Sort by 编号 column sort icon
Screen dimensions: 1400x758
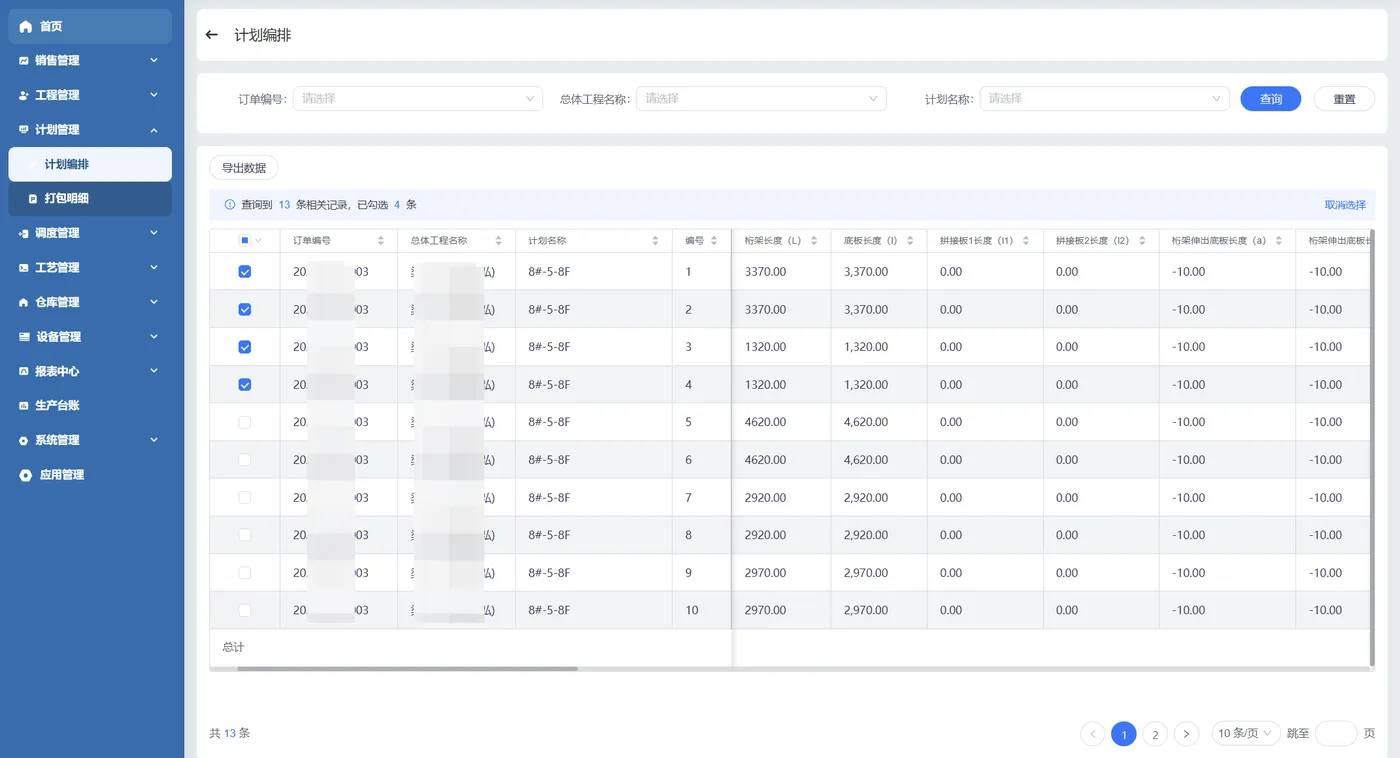pyautogui.click(x=715, y=241)
